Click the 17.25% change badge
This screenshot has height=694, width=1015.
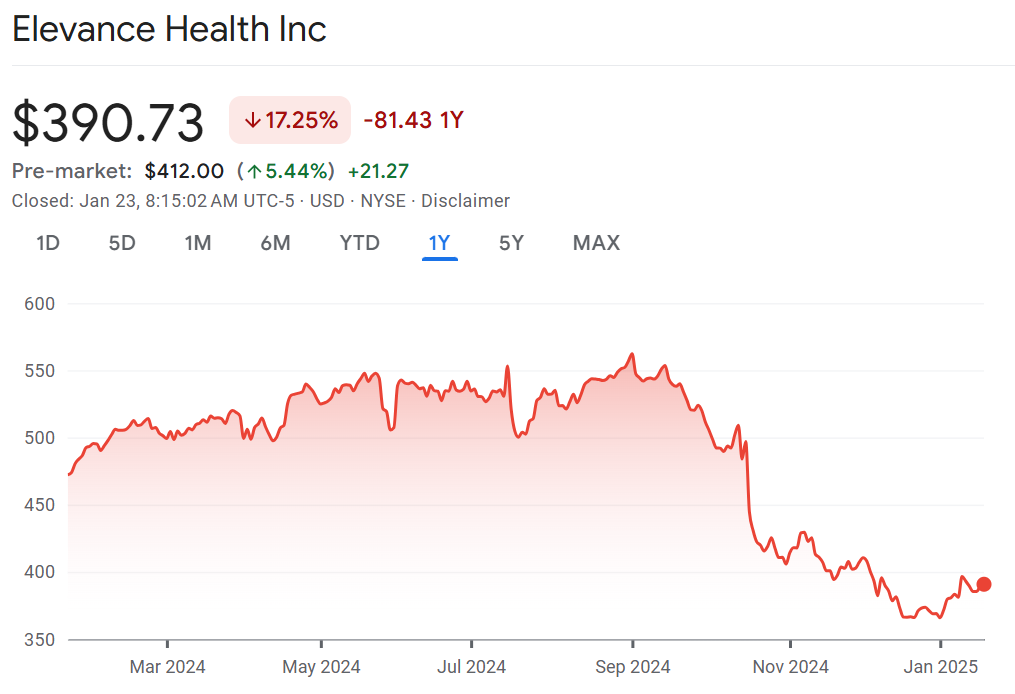(x=290, y=121)
